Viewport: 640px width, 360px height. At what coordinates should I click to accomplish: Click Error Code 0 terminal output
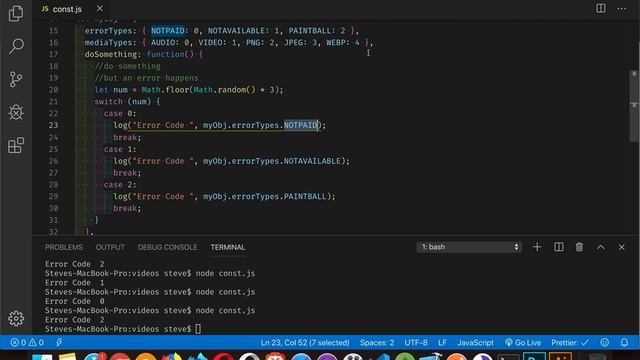[x=74, y=301]
